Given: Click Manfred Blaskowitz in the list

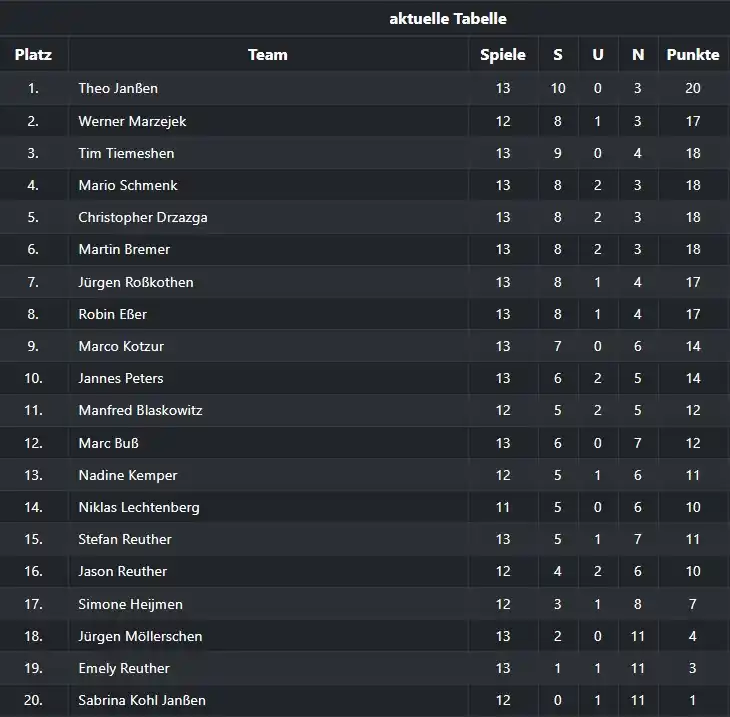Looking at the screenshot, I should pos(140,410).
